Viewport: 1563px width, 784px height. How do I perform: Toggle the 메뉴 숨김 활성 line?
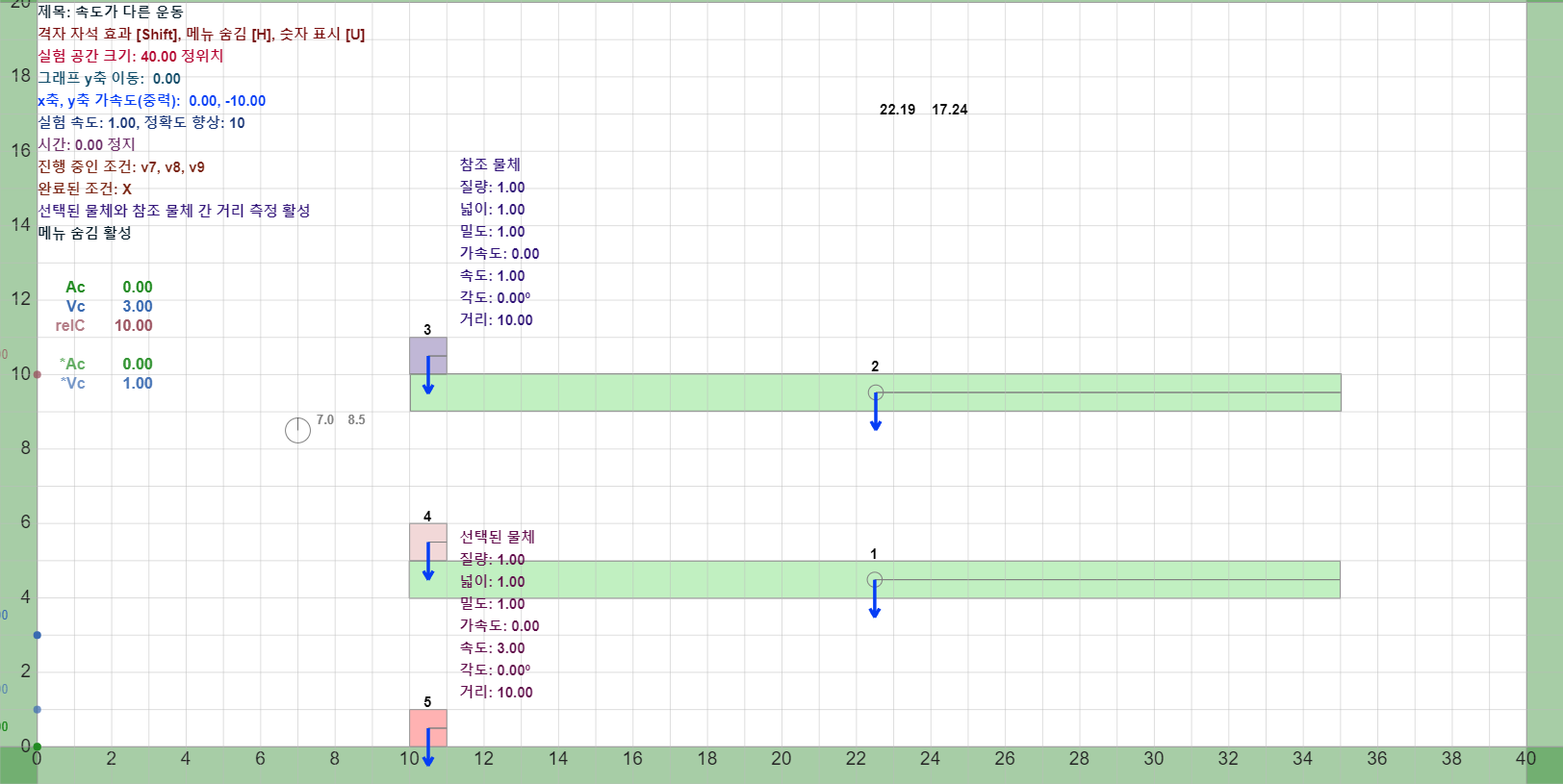pyautogui.click(x=85, y=233)
